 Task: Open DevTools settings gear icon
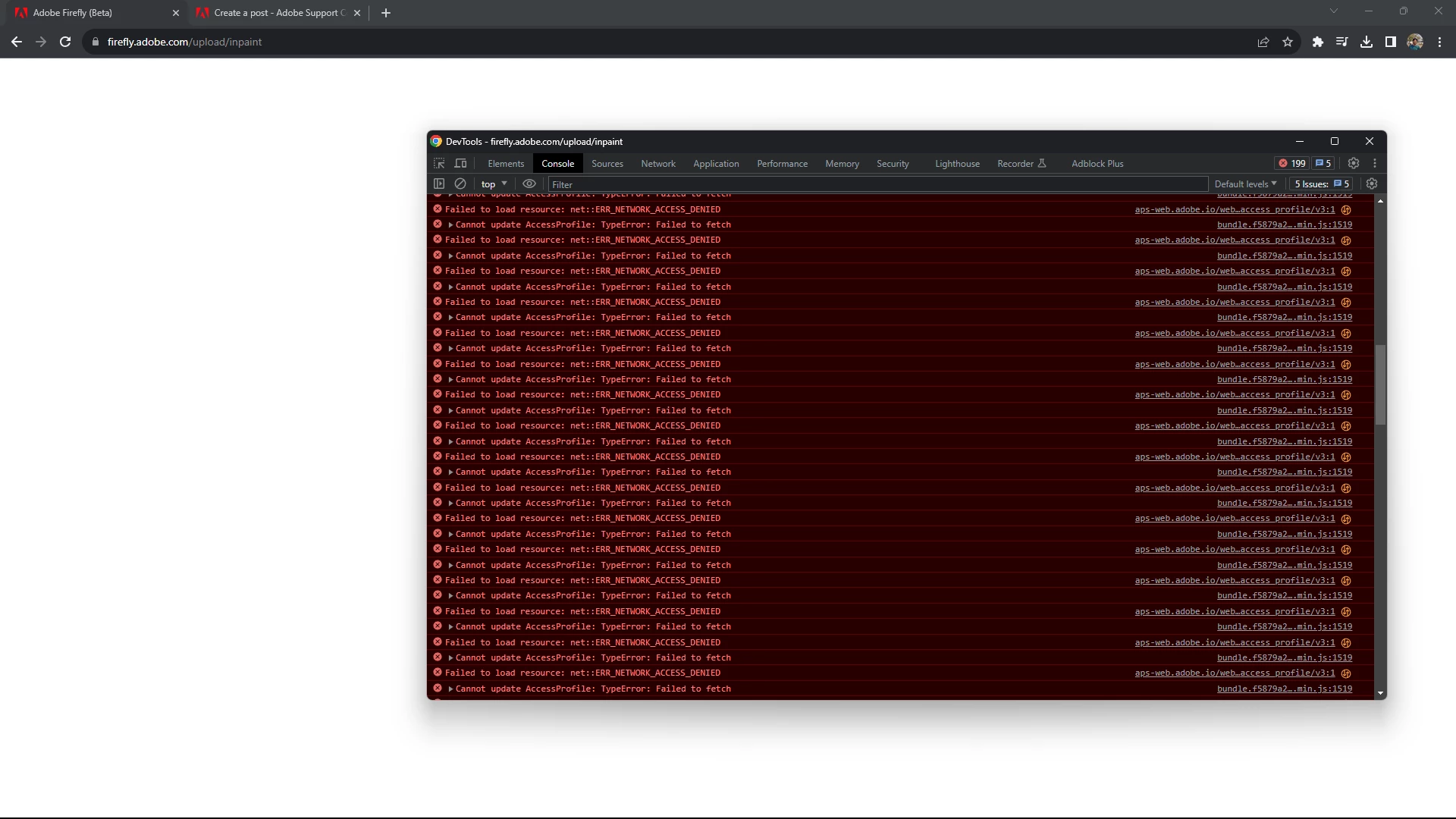tap(1354, 163)
